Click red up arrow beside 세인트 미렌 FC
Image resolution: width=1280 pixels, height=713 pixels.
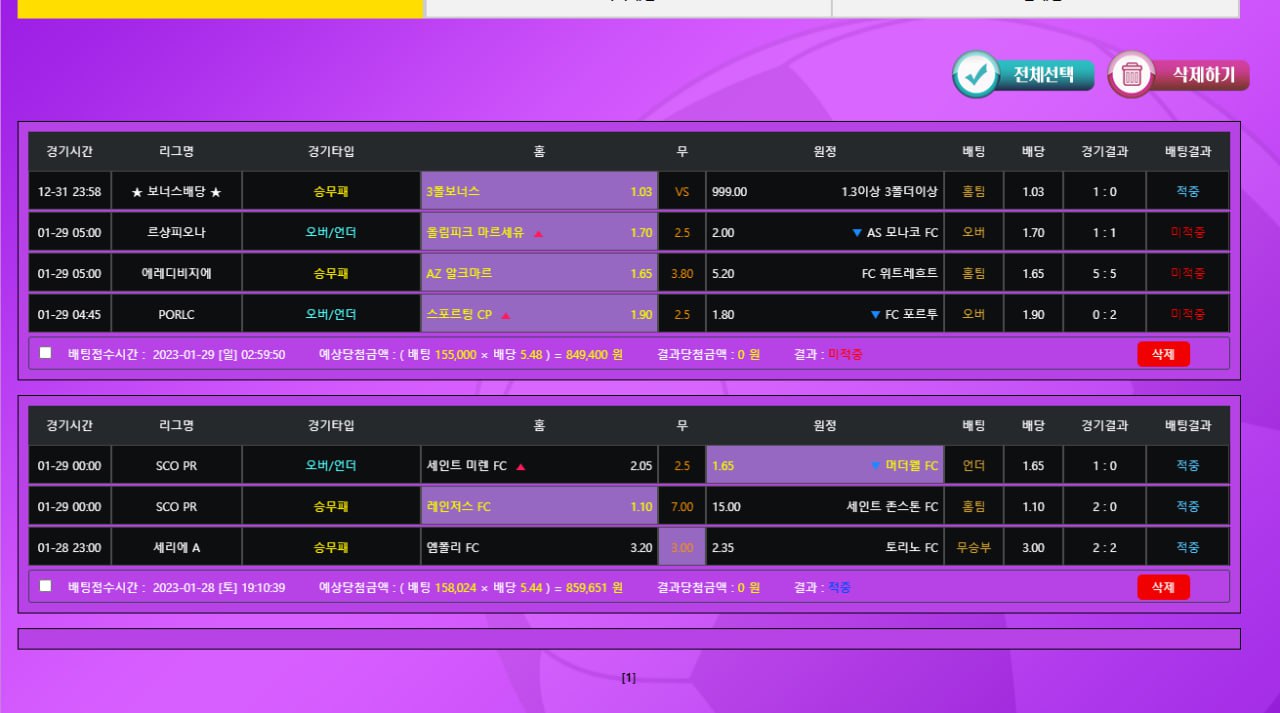(x=520, y=466)
